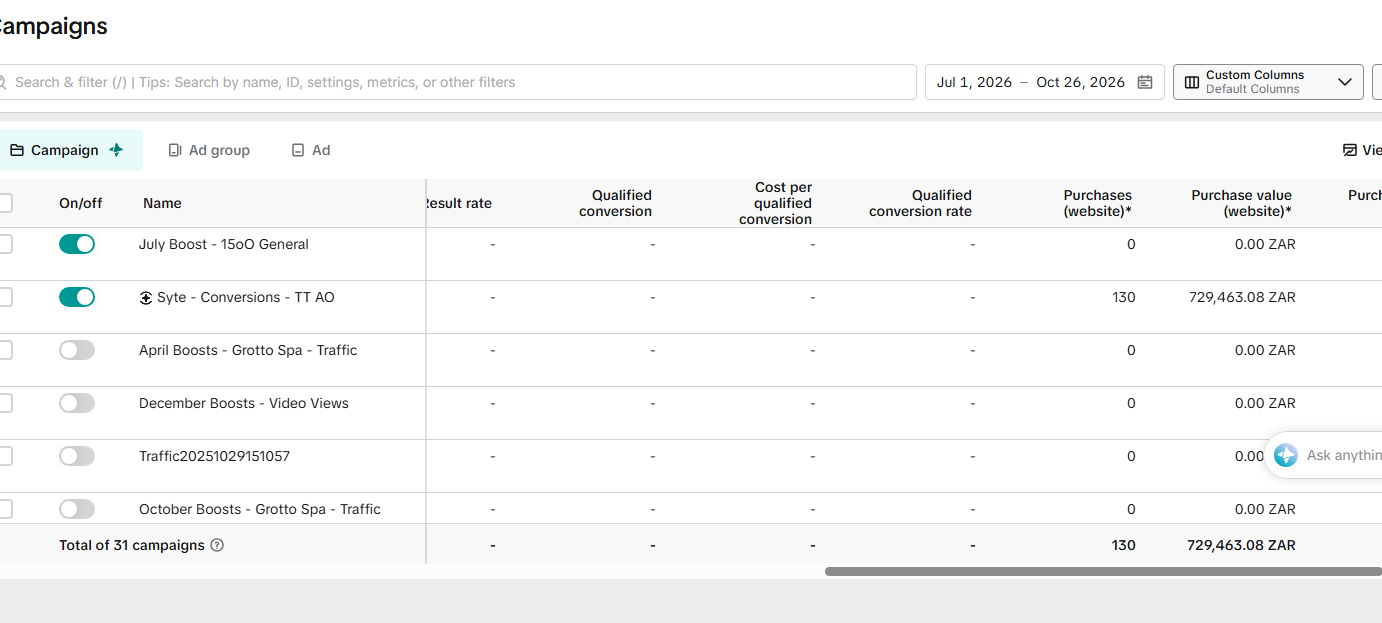Sort by the Name column header
This screenshot has width=1382, height=623.
(x=162, y=203)
